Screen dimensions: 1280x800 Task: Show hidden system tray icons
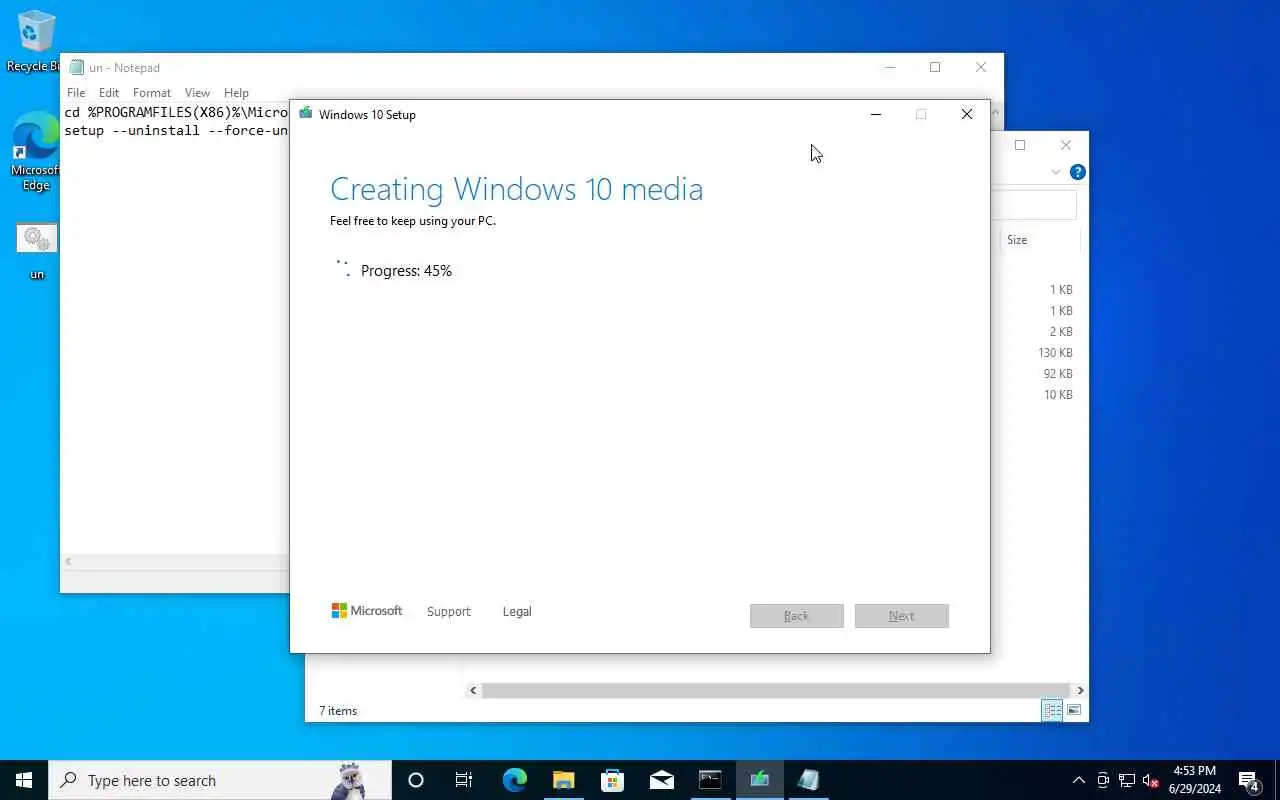click(x=1078, y=780)
